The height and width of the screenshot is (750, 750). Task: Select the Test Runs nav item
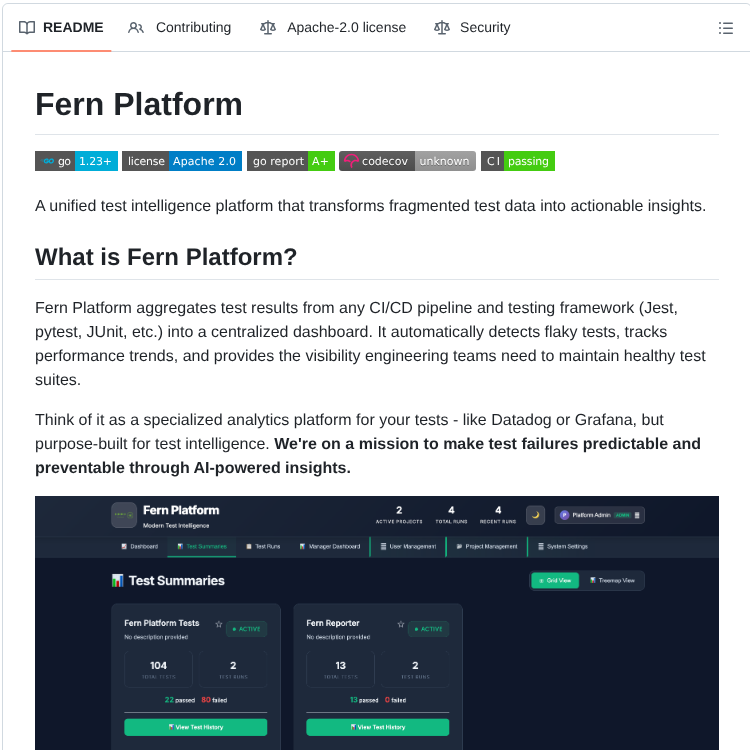263,547
